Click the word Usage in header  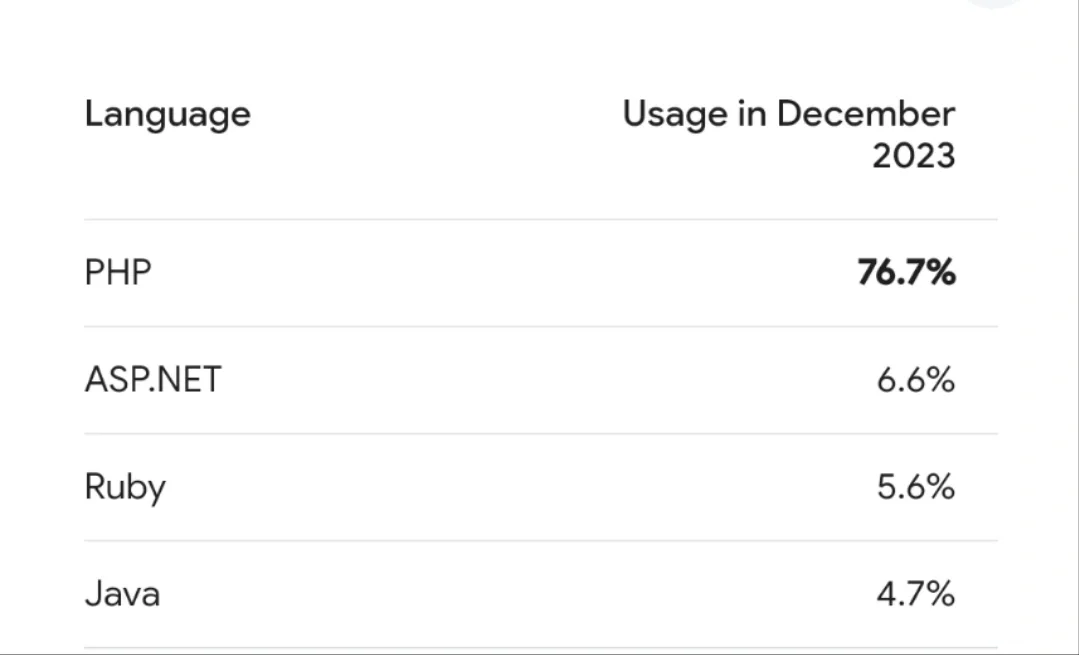point(676,114)
